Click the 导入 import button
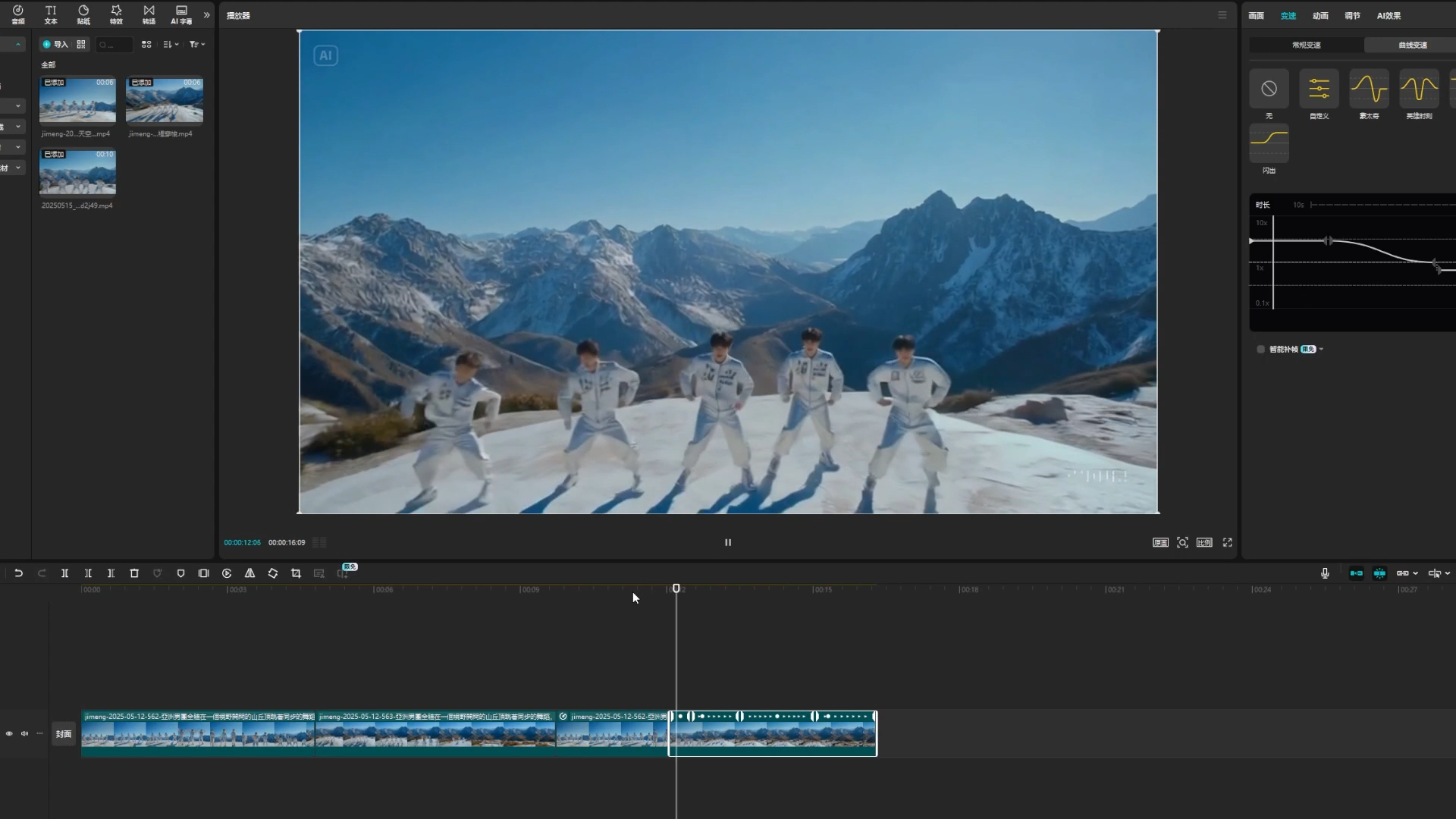1456x819 pixels. click(55, 45)
